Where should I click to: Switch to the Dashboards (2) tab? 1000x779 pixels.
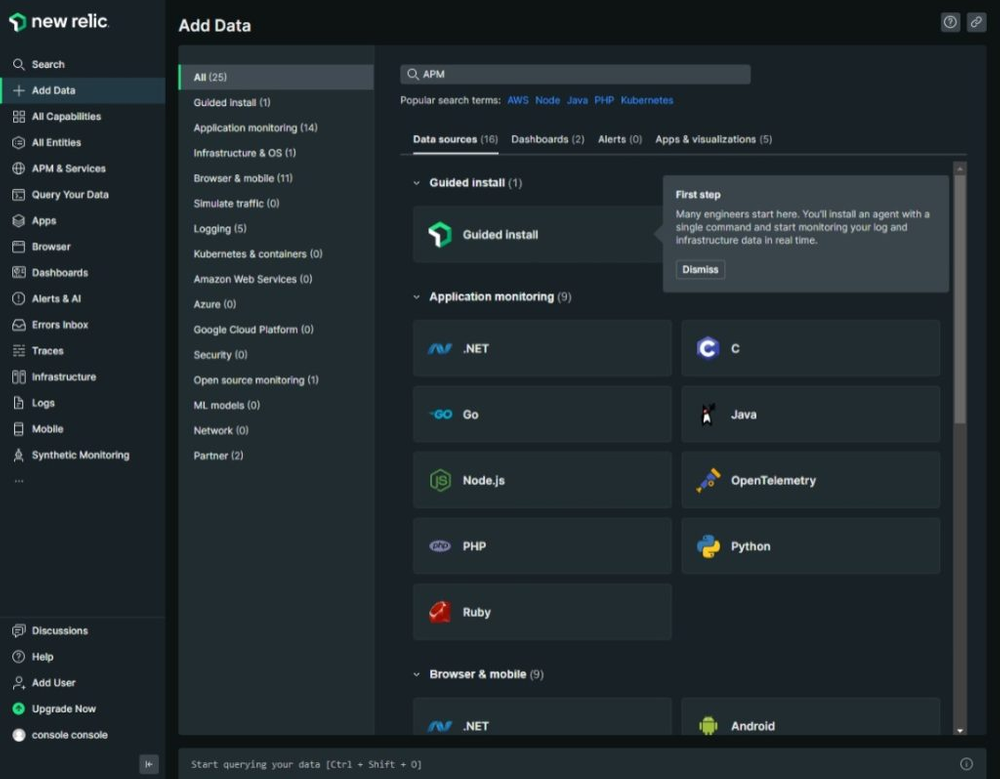coord(547,140)
